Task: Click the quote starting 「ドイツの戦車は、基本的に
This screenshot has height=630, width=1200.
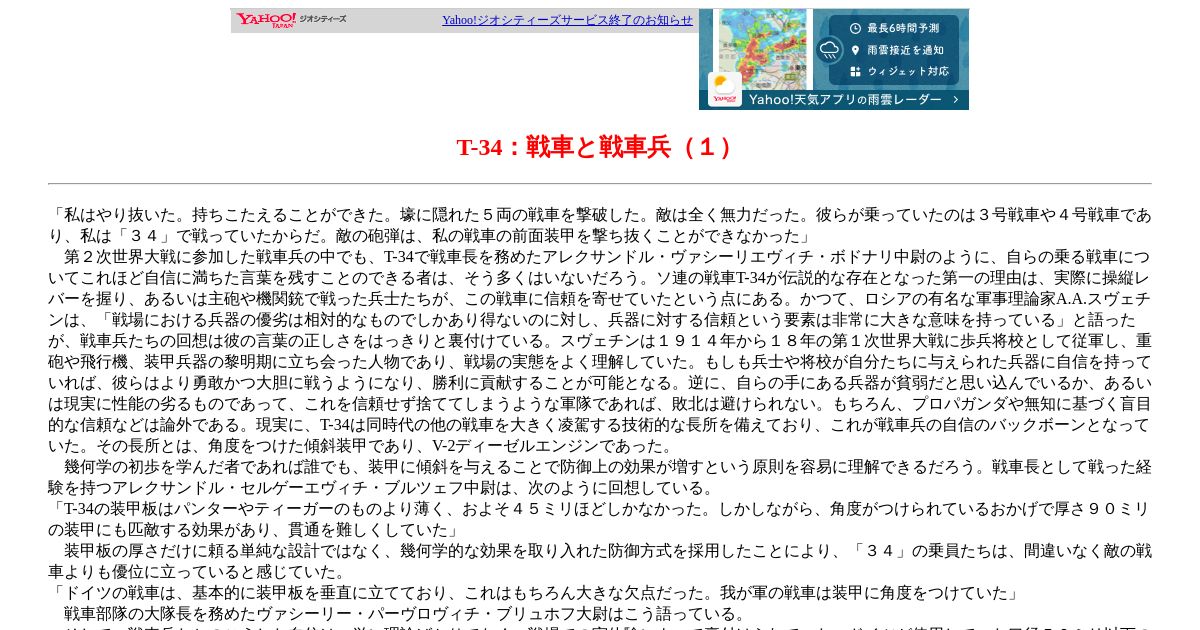Action: (x=535, y=593)
